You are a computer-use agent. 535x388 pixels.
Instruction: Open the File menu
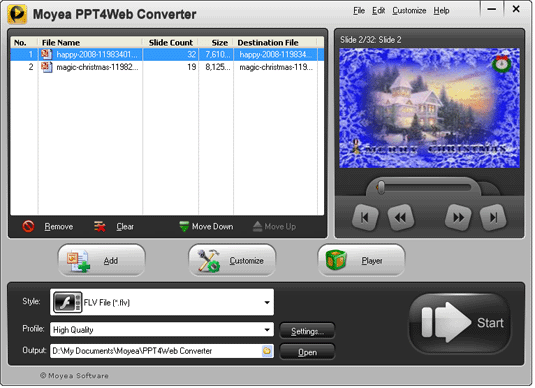[359, 11]
